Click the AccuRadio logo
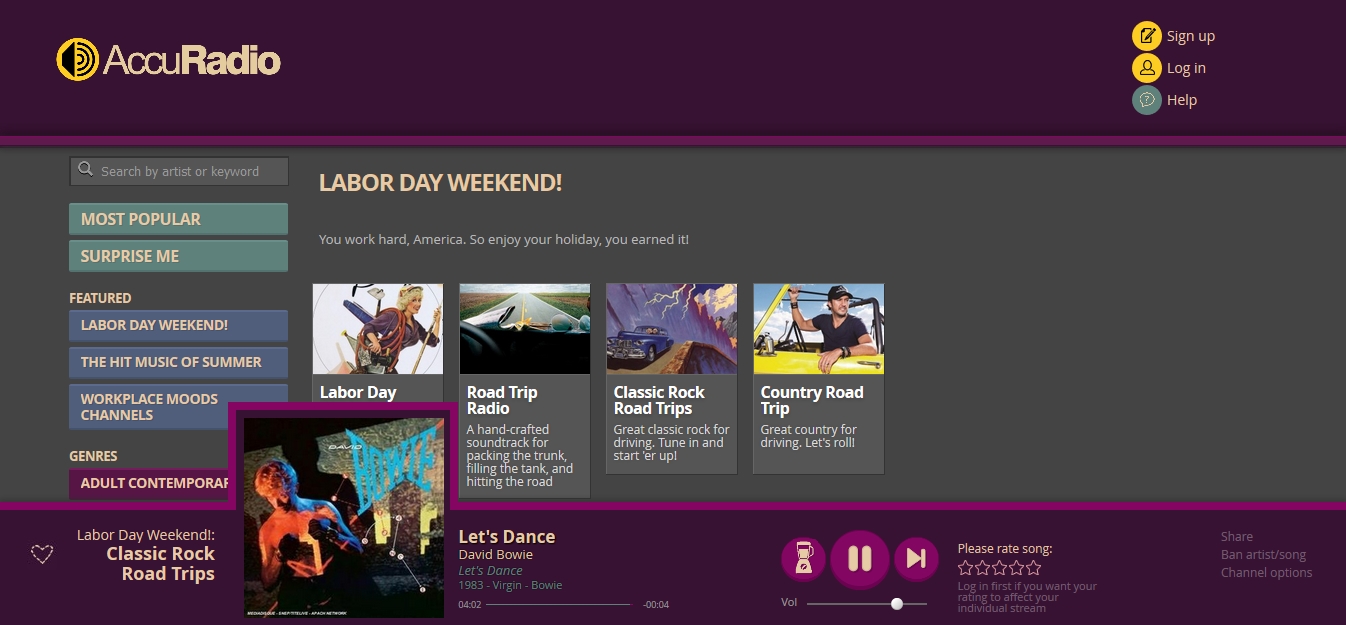 [x=168, y=60]
